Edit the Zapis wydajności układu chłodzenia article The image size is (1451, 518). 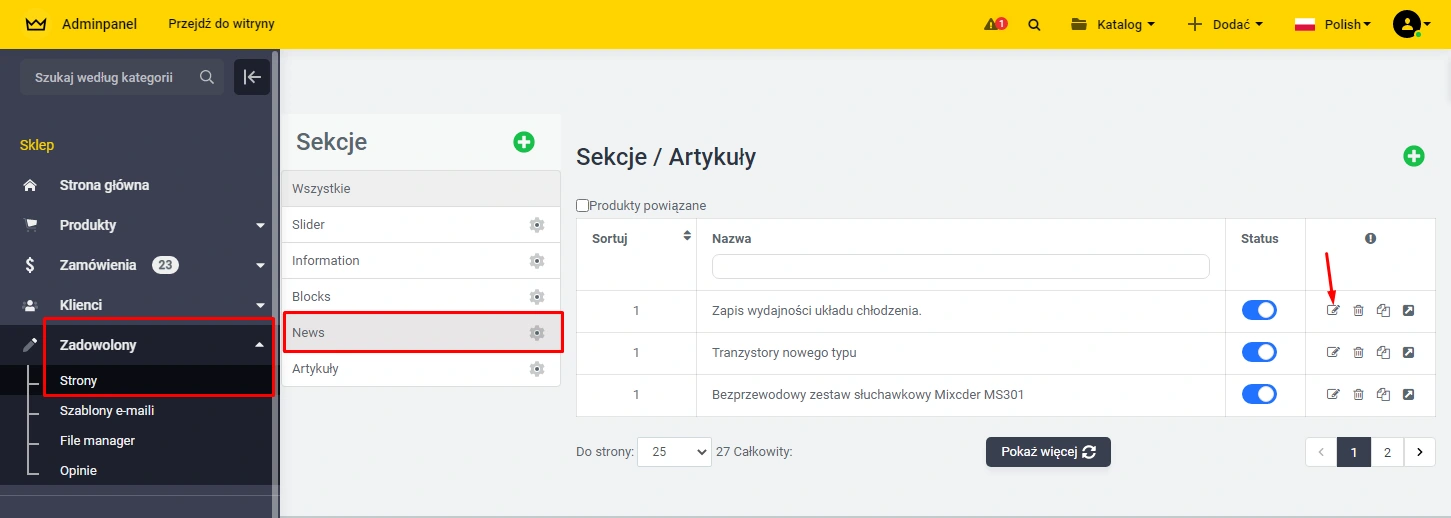(1333, 311)
